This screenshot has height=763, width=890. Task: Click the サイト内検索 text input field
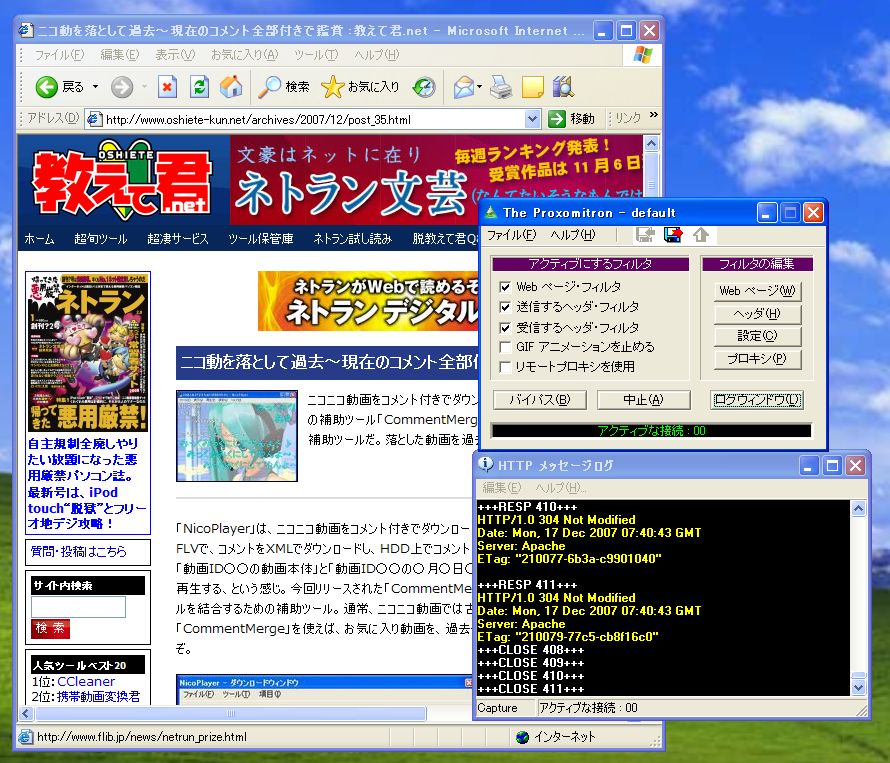(78, 607)
